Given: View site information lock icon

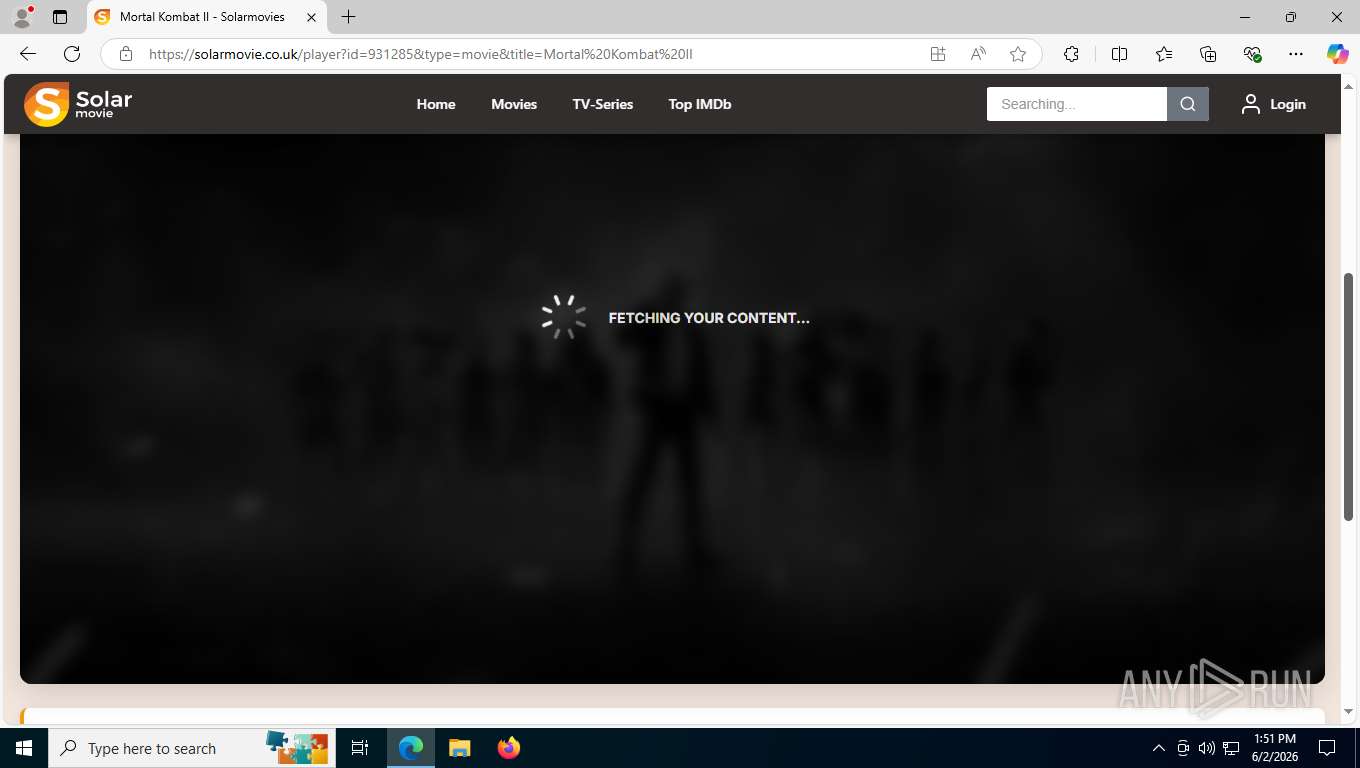Looking at the screenshot, I should [x=126, y=54].
